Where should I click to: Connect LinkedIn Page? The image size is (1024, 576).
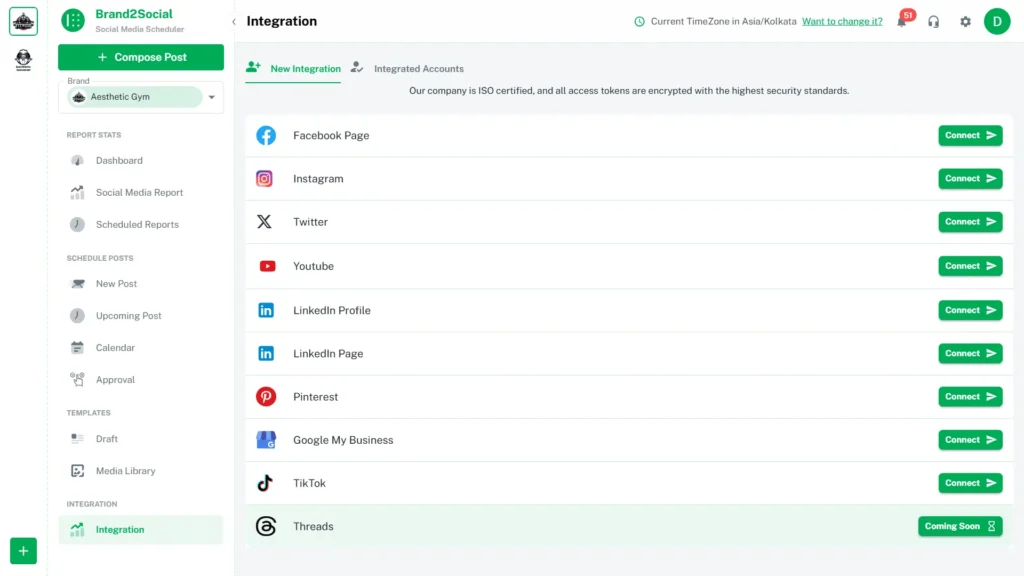(970, 353)
